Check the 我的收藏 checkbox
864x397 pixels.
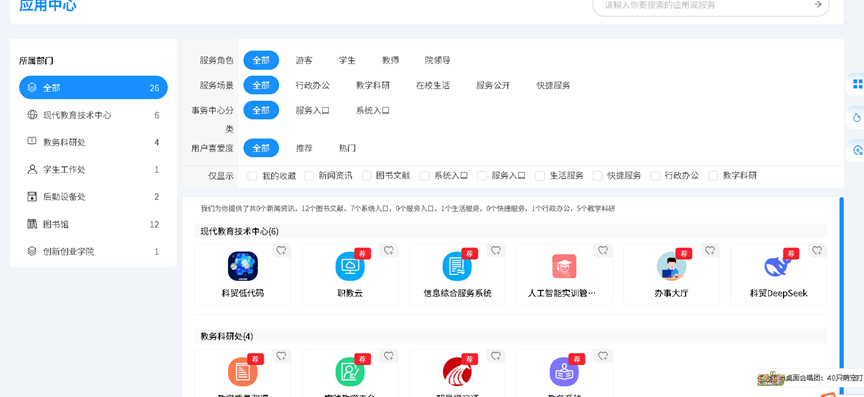click(252, 176)
